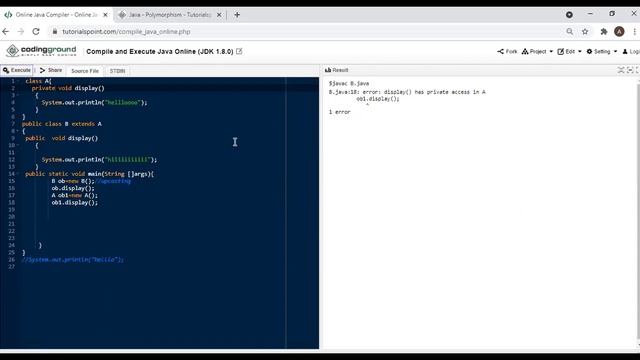The image size is (640, 360).
Task: Click line number 20 in the gutter
Action: pyautogui.click(x=11, y=217)
